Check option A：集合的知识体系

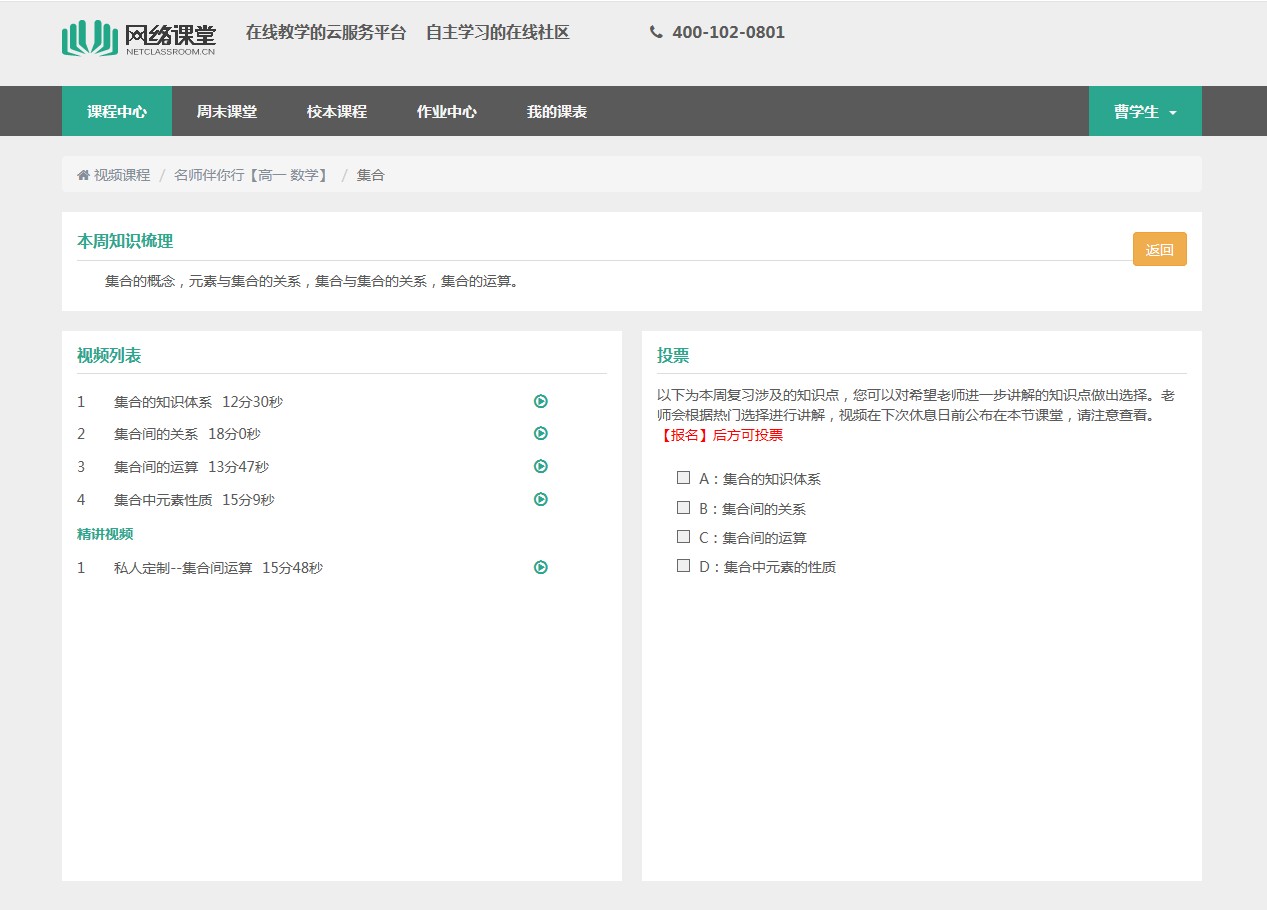pyautogui.click(x=684, y=478)
